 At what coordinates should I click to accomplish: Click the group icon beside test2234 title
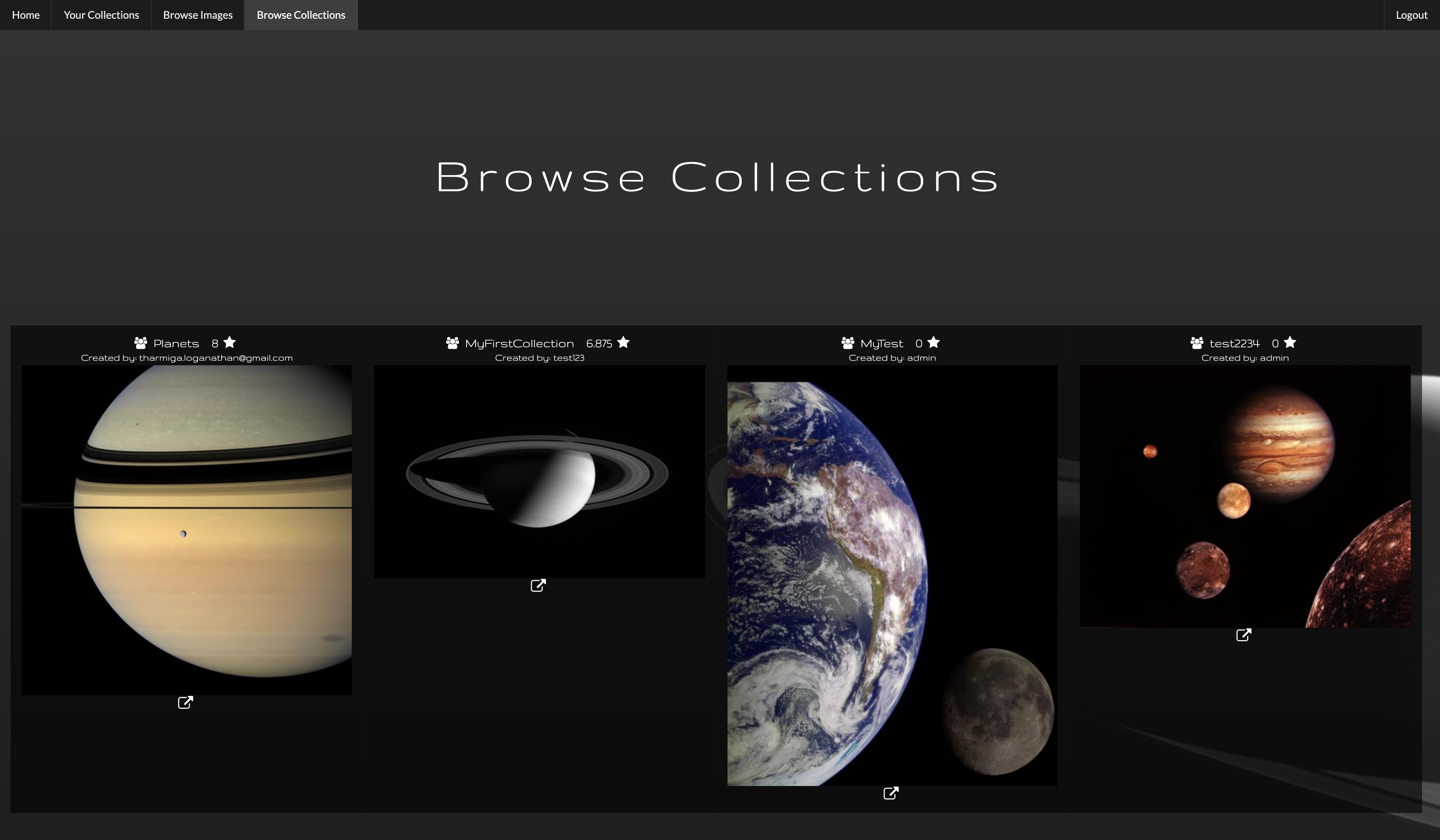coord(1197,343)
